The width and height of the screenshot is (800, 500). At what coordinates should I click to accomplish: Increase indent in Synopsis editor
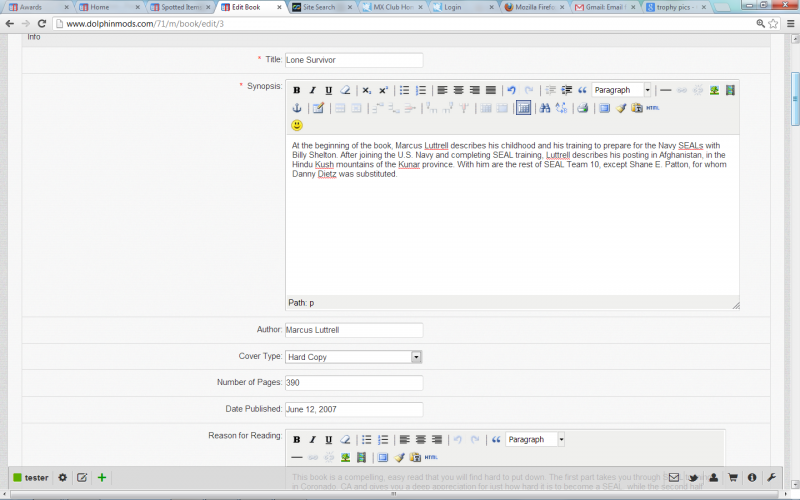(567, 90)
